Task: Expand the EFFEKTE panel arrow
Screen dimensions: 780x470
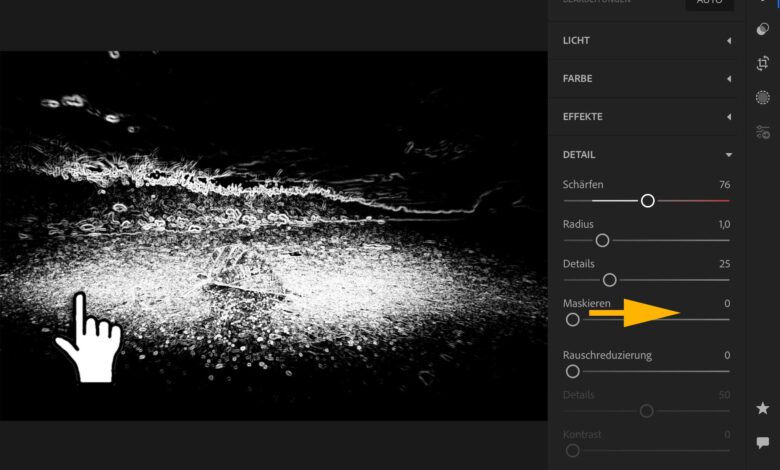Action: pos(729,117)
